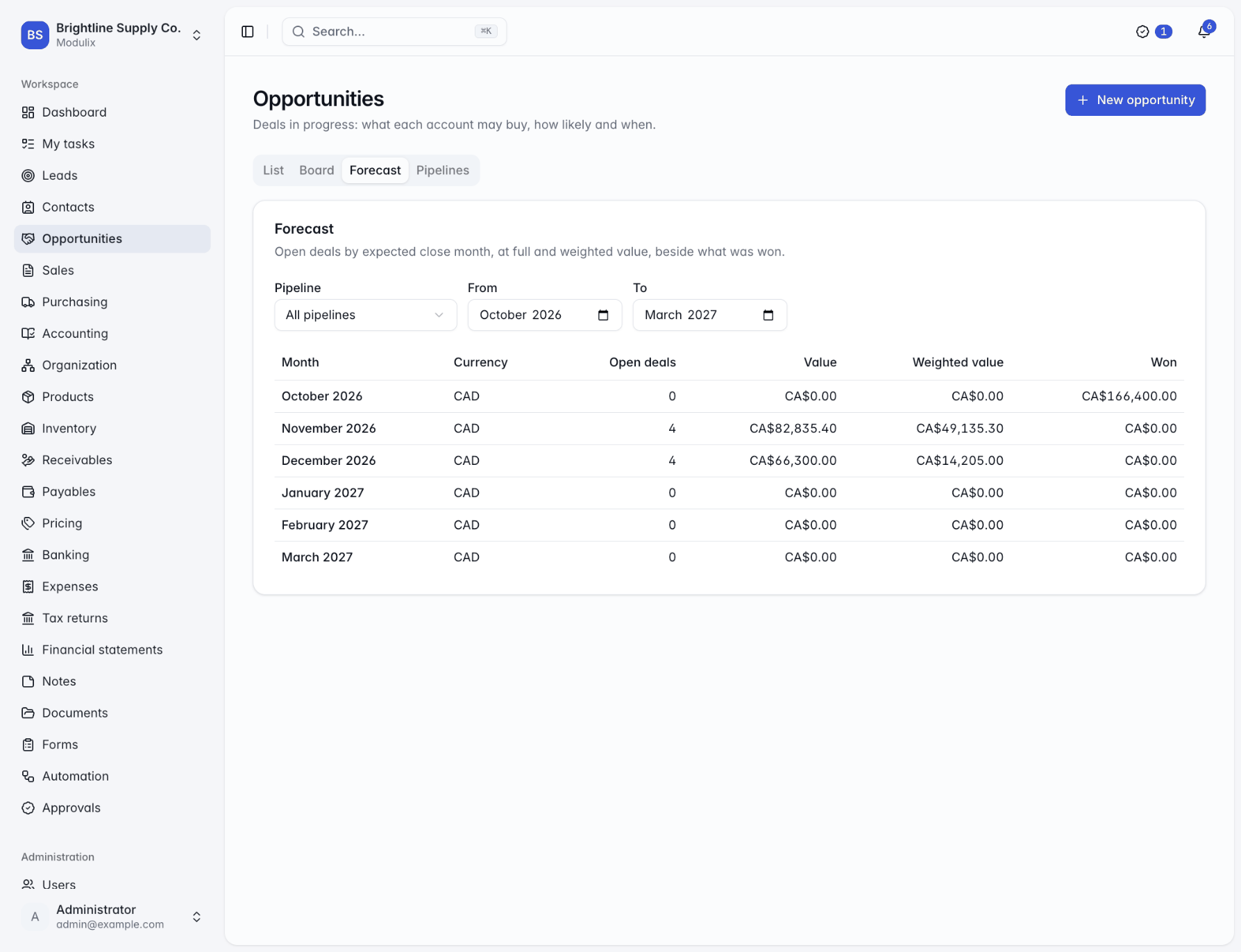Screen dimensions: 1241x952
Task: Navigate to Accounting
Action: pos(112,334)
